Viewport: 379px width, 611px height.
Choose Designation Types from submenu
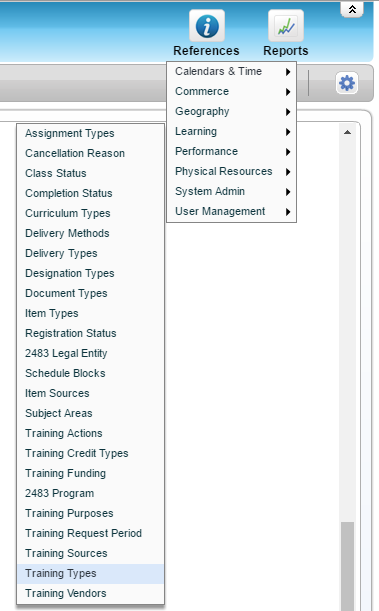point(90,274)
